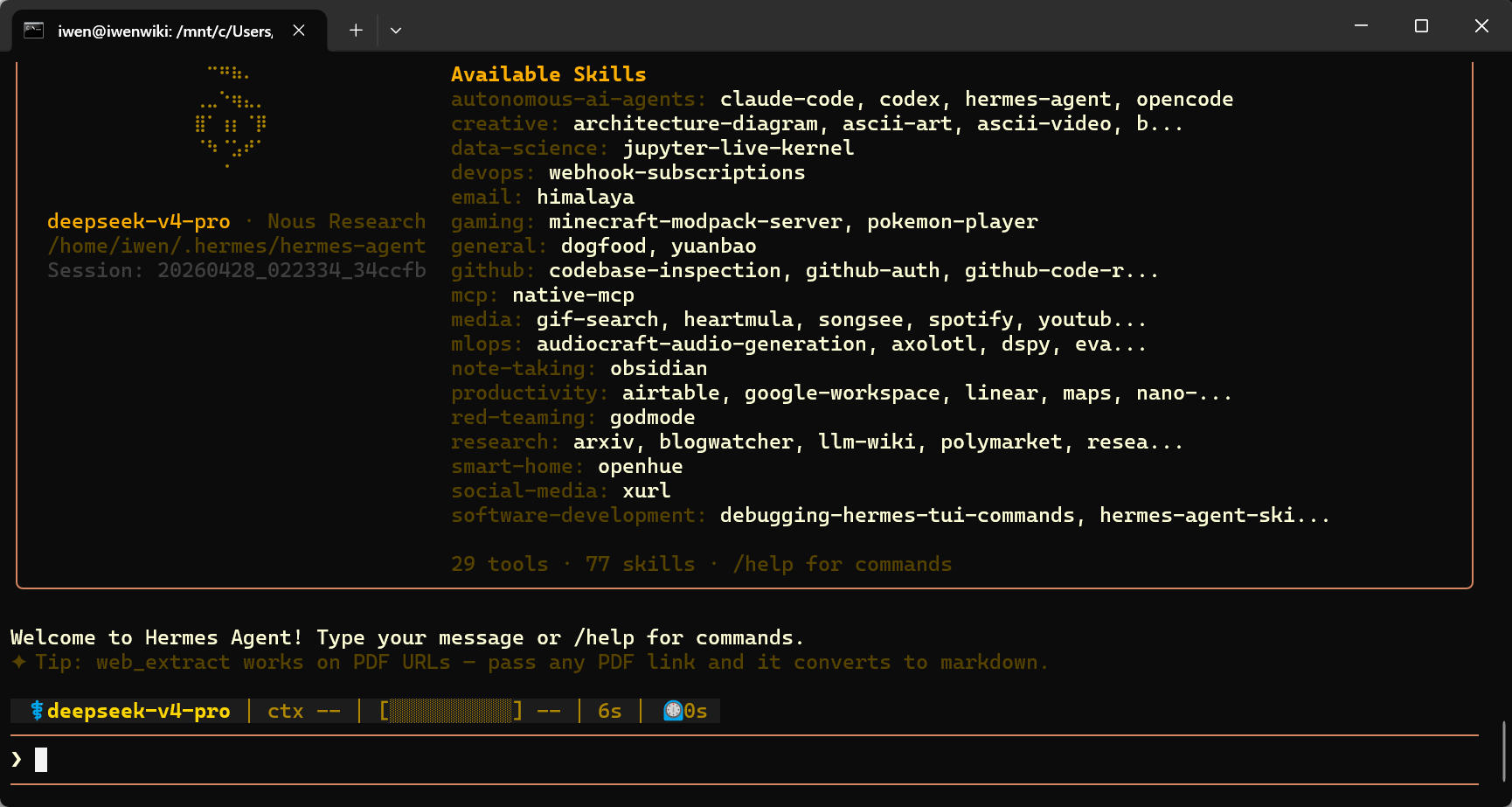Click the "gif-search" skill name
The image size is (1512, 807).
click(x=598, y=319)
